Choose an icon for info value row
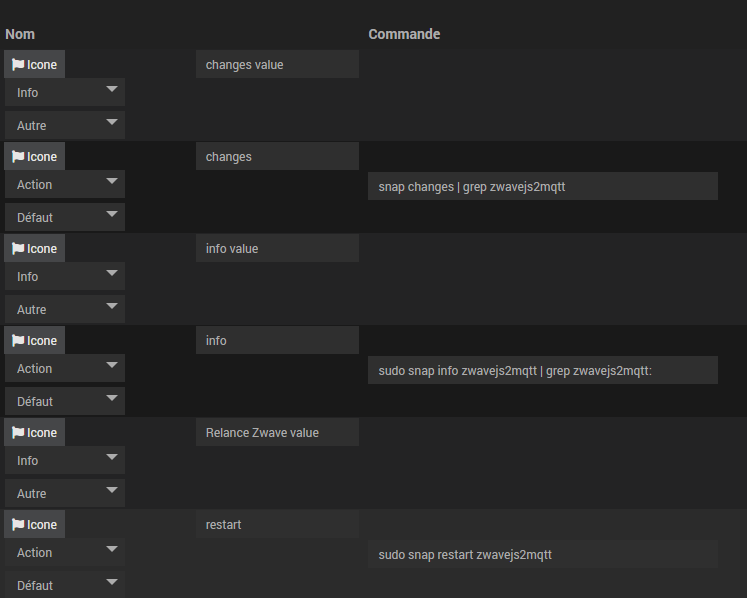This screenshot has width=747, height=598. click(34, 248)
